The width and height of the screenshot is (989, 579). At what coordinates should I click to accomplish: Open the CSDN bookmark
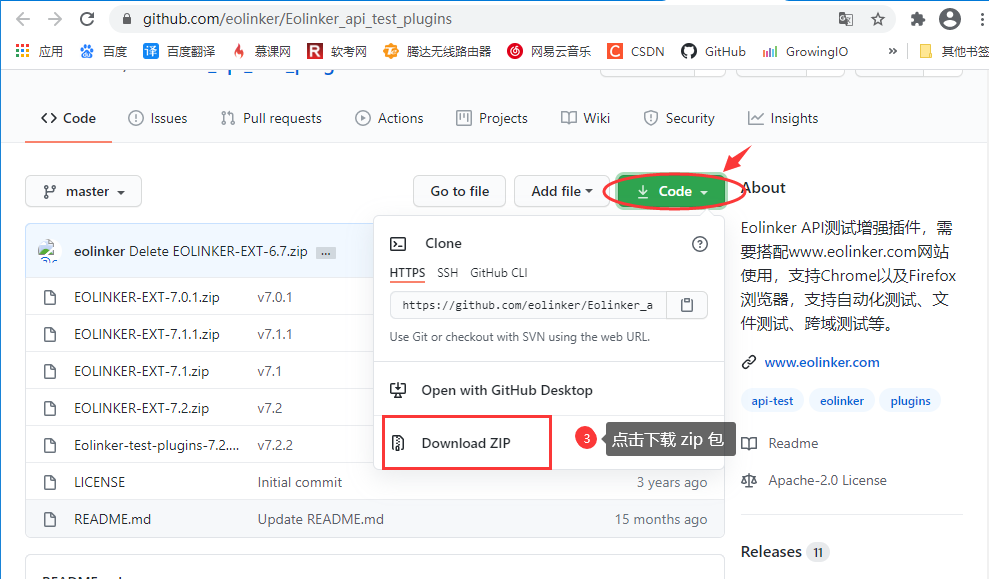click(636, 51)
